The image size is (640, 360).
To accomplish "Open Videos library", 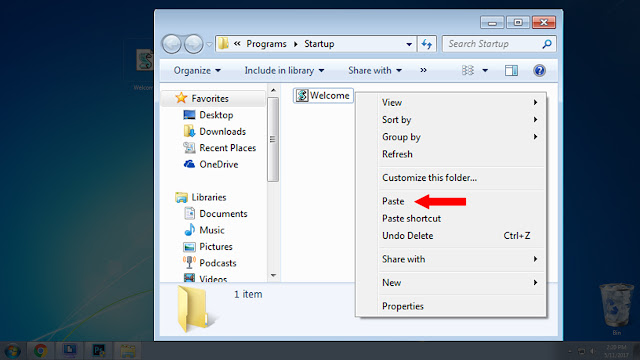I will pos(213,278).
